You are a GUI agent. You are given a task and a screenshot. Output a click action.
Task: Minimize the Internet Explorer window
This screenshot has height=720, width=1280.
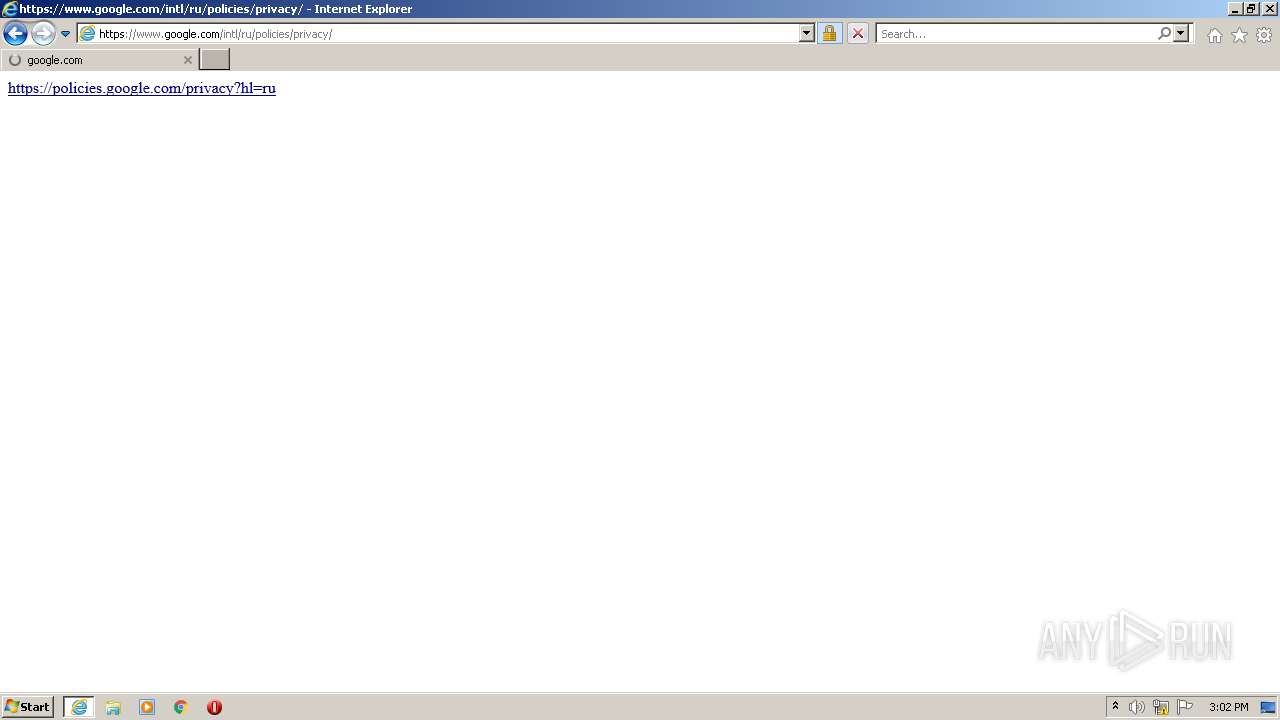click(1235, 8)
